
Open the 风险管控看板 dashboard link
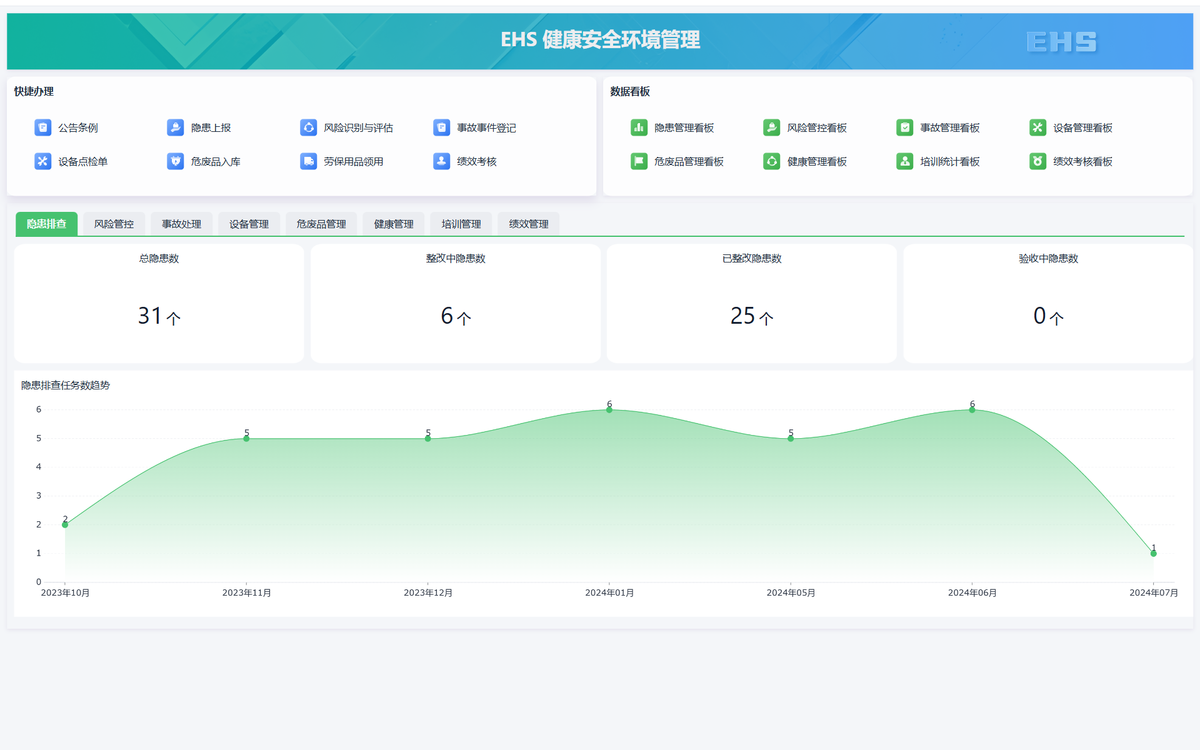coord(817,128)
